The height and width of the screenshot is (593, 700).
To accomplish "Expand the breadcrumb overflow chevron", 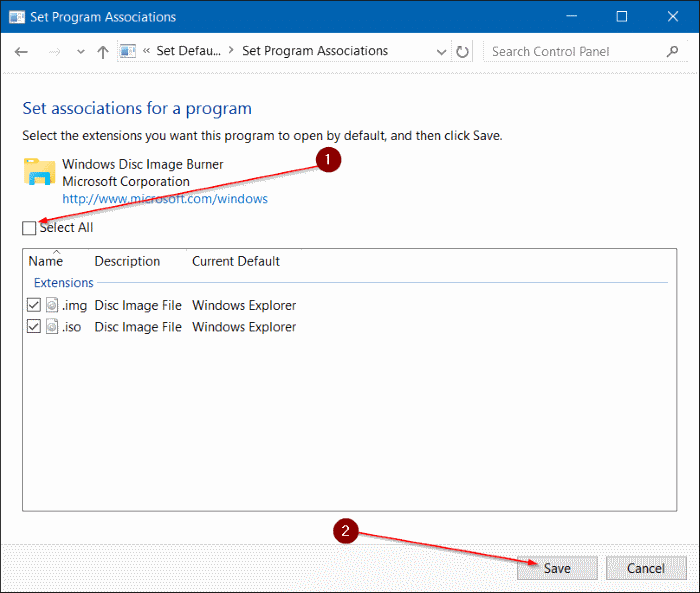I will [x=146, y=51].
